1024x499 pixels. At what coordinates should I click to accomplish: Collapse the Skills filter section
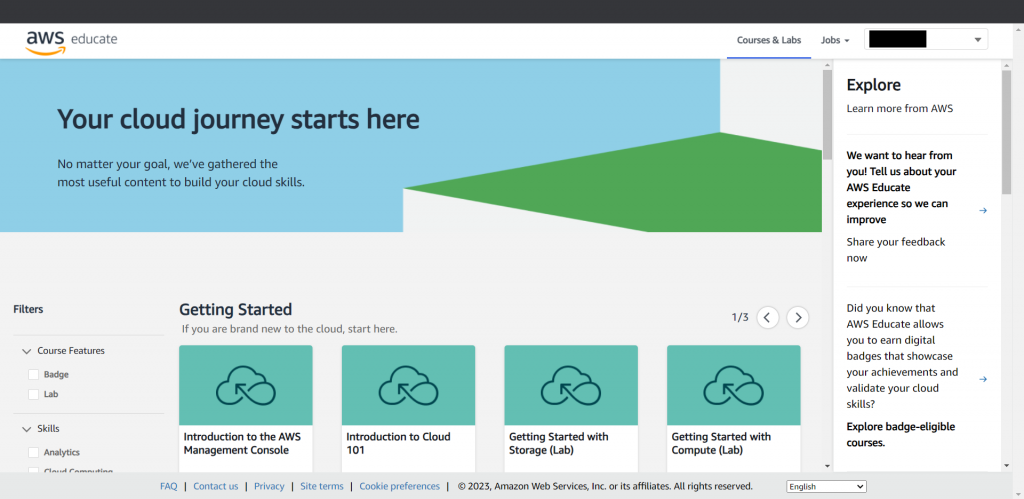tap(27, 429)
